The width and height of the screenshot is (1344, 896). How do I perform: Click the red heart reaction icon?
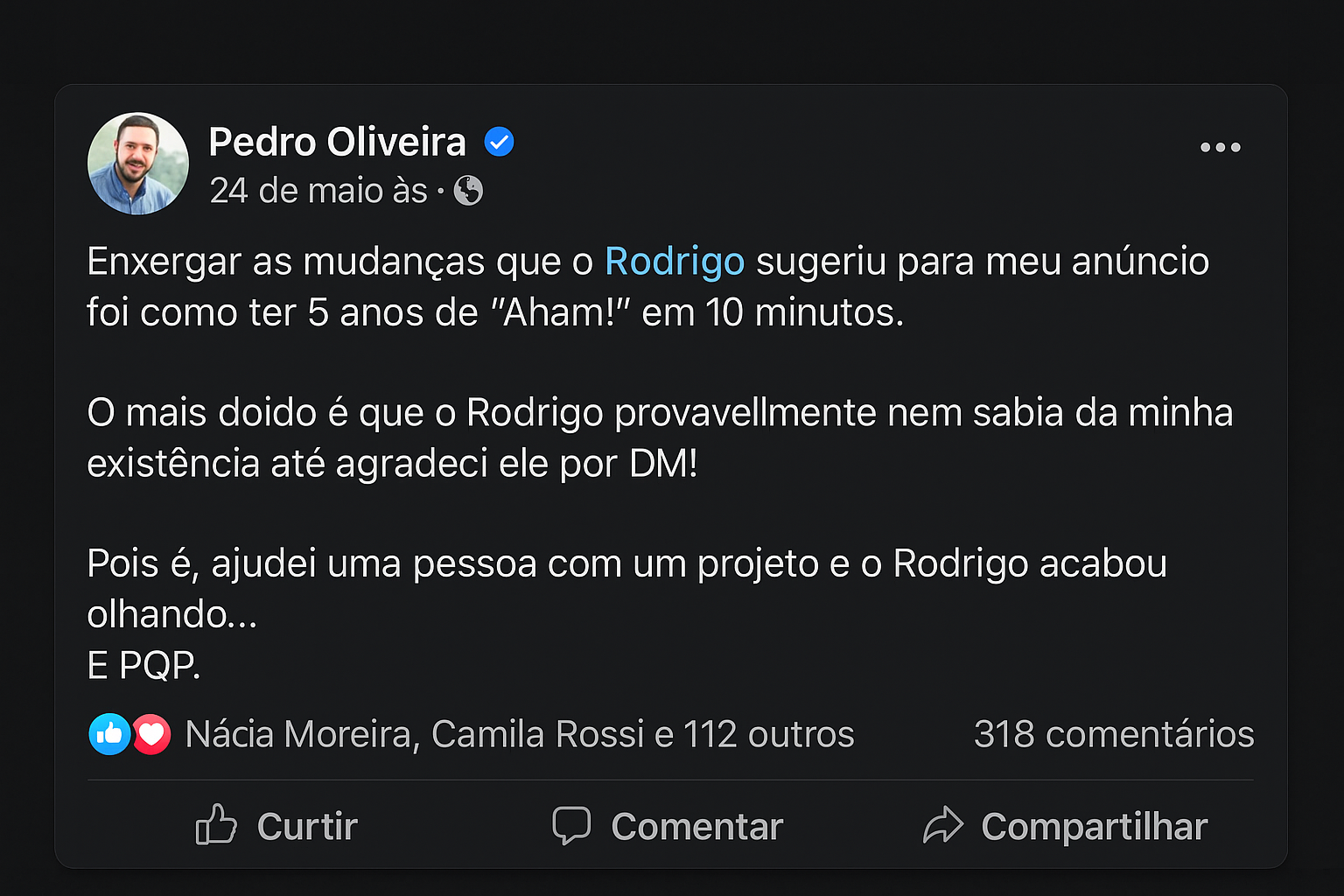coord(151,734)
